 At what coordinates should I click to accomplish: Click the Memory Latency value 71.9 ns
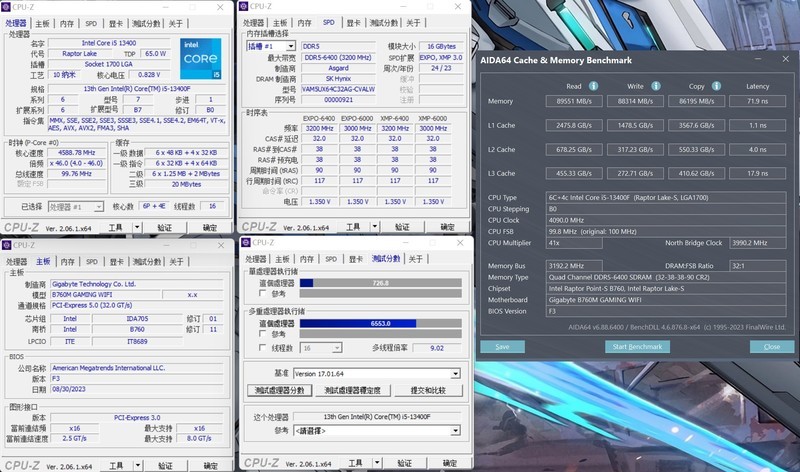[x=758, y=101]
